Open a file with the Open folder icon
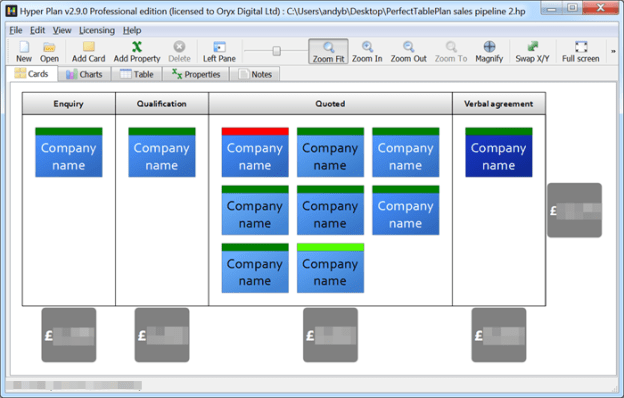 [49, 52]
